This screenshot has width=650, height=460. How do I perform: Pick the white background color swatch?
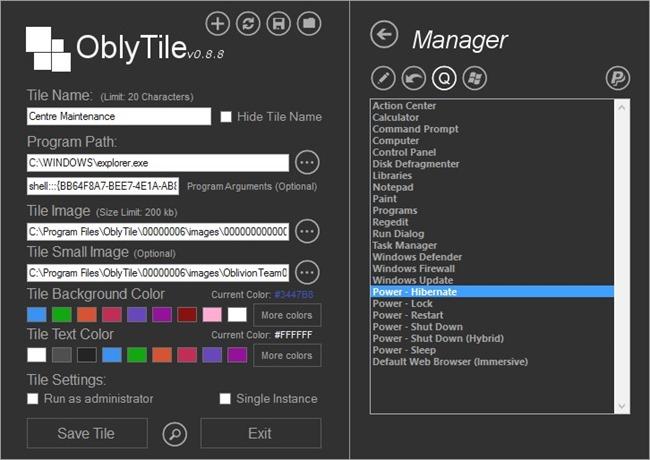pyautogui.click(x=237, y=315)
